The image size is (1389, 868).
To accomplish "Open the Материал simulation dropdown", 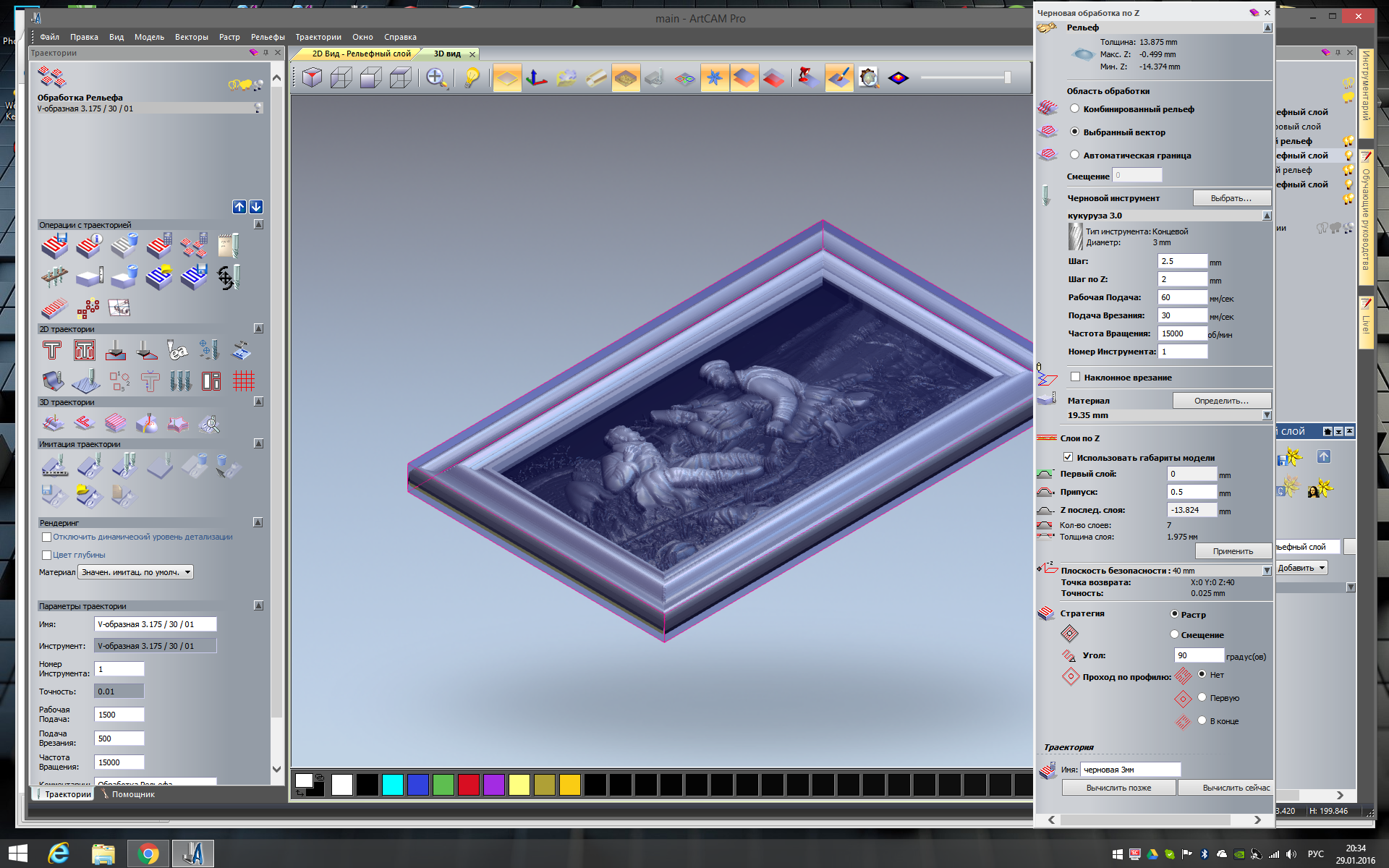I will 135,572.
